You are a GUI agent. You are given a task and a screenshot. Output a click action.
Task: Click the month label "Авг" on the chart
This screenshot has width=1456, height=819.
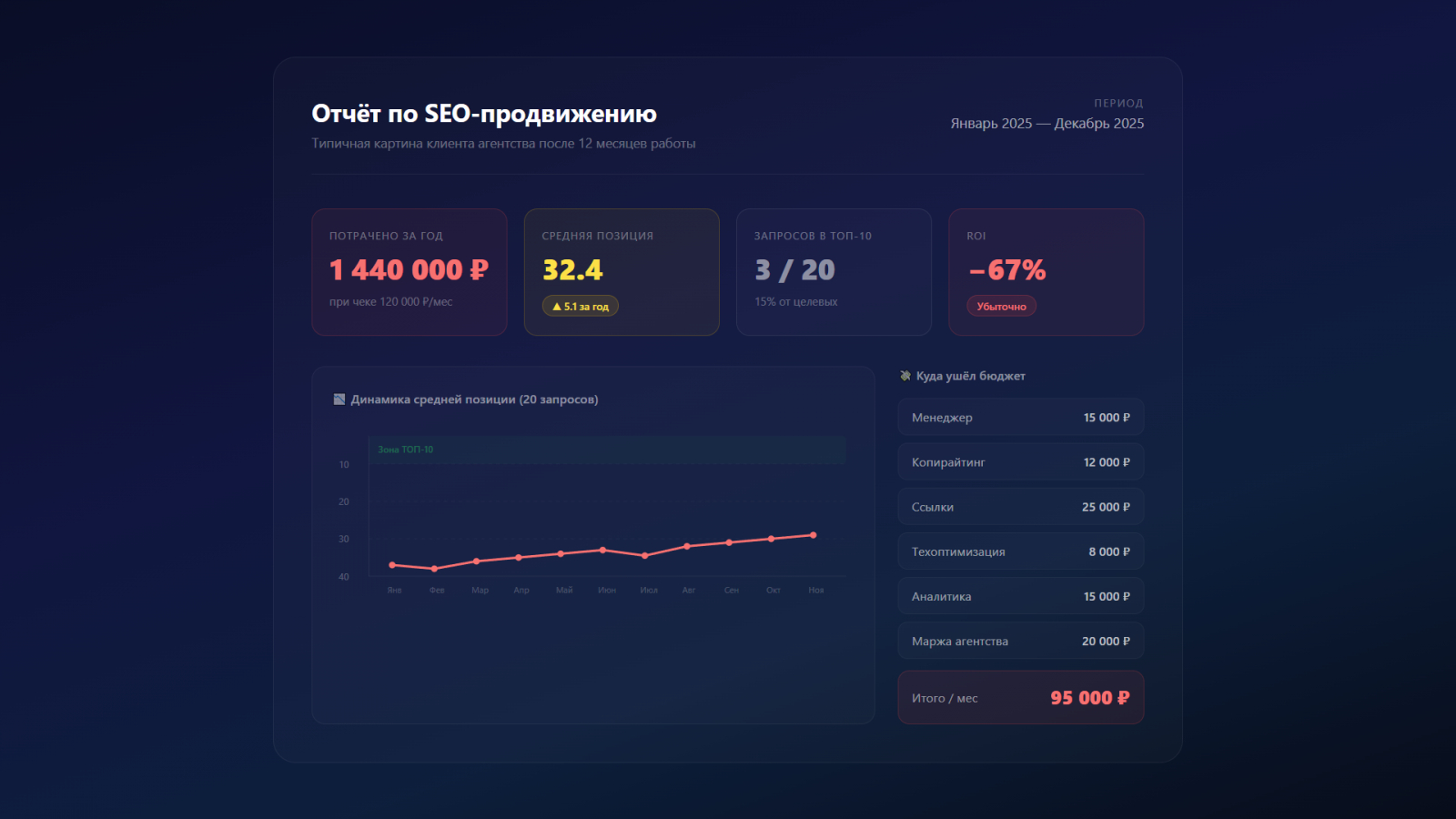(x=689, y=591)
